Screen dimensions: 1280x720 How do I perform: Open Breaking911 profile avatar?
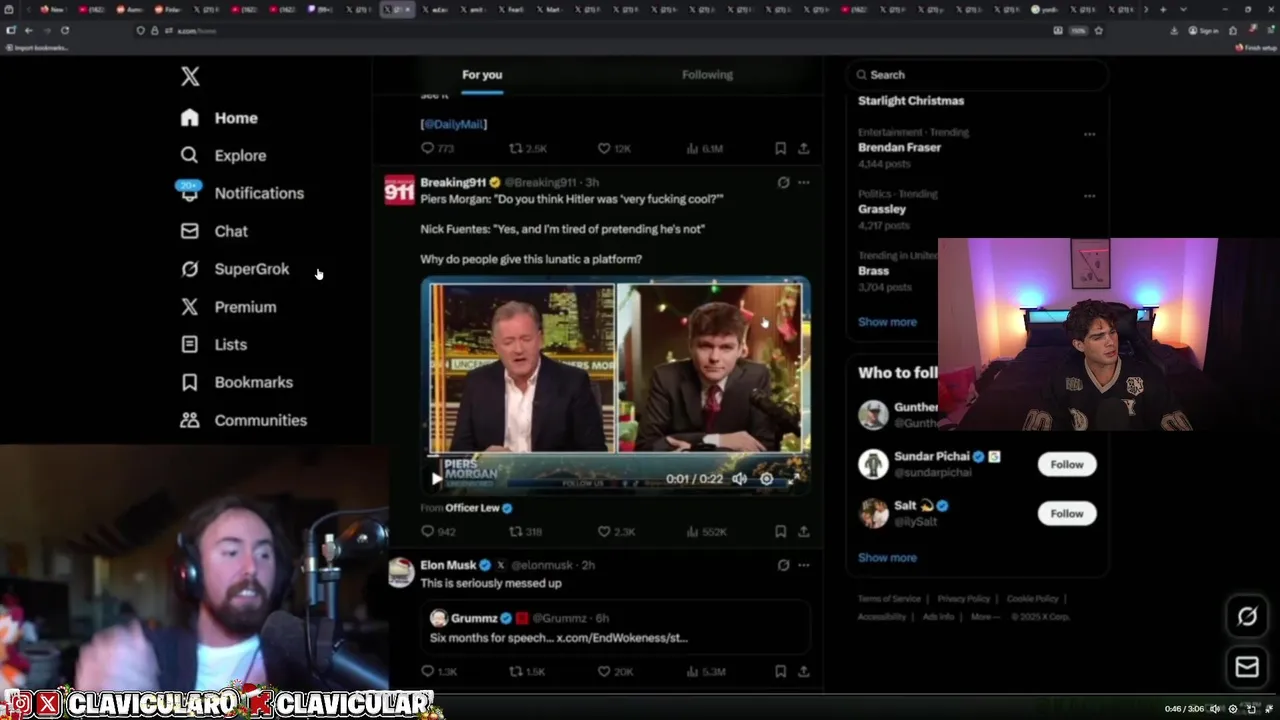[x=399, y=189]
